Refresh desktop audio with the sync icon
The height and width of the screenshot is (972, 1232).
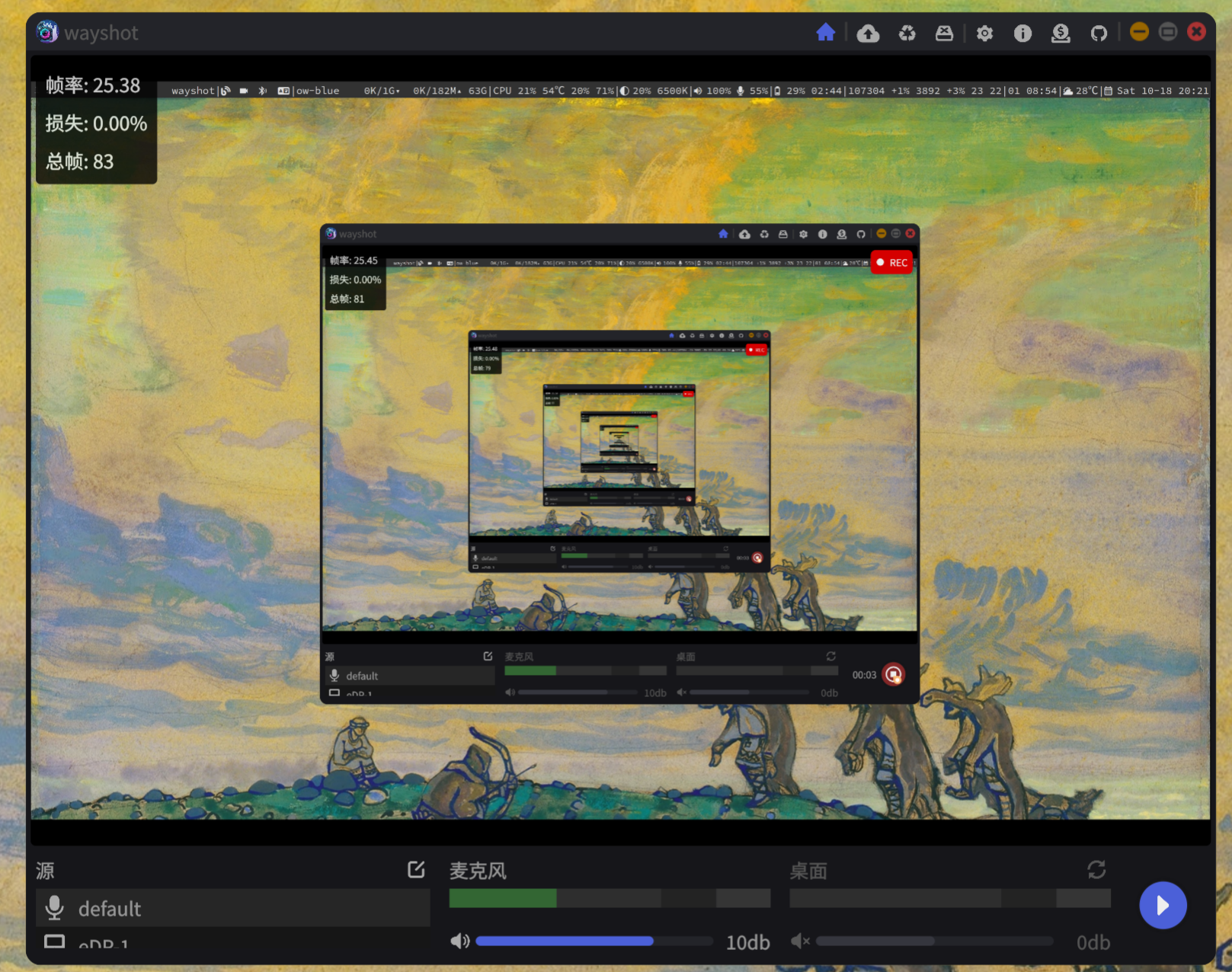[1096, 869]
